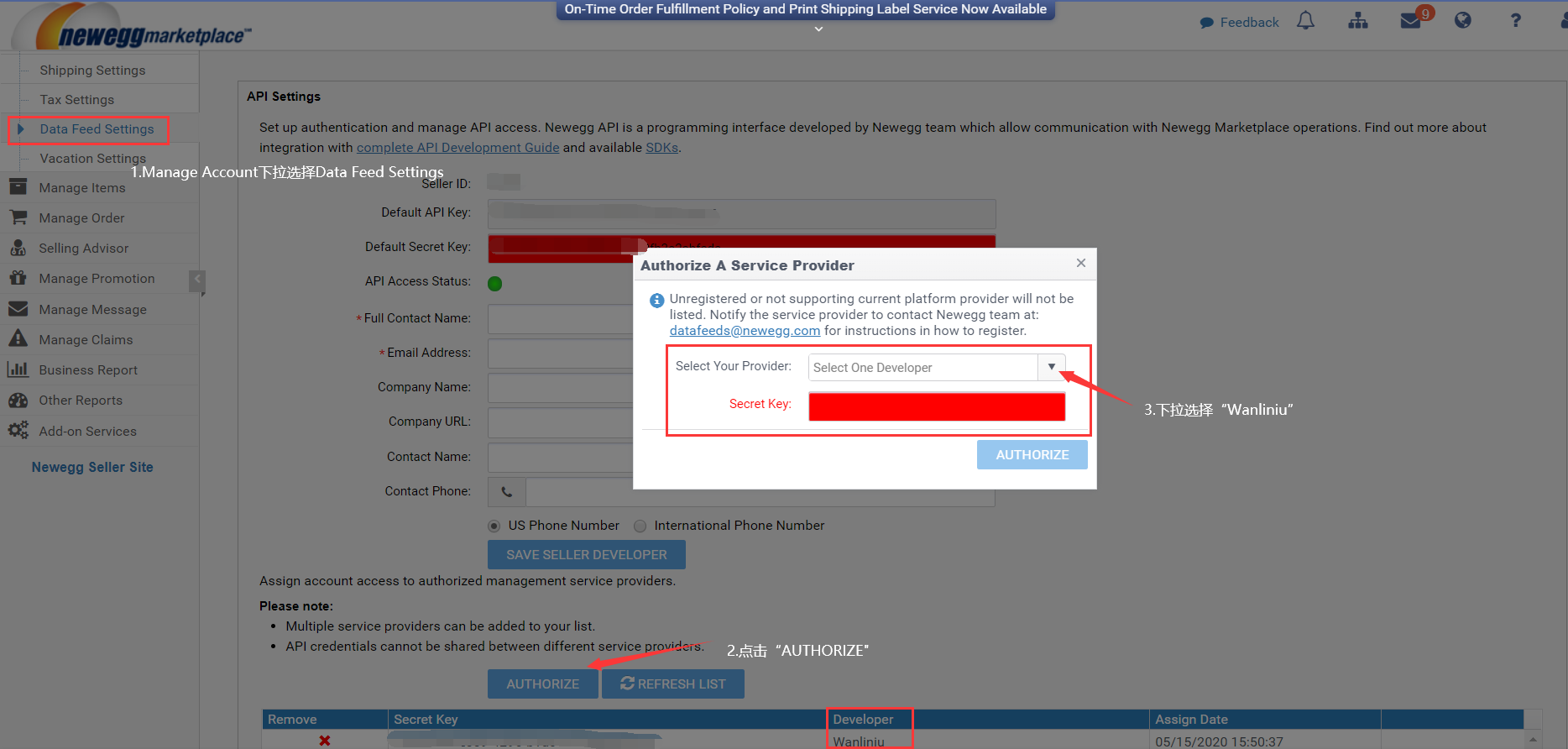This screenshot has width=1568, height=749.
Task: Open the help question mark icon
Action: (x=1515, y=21)
